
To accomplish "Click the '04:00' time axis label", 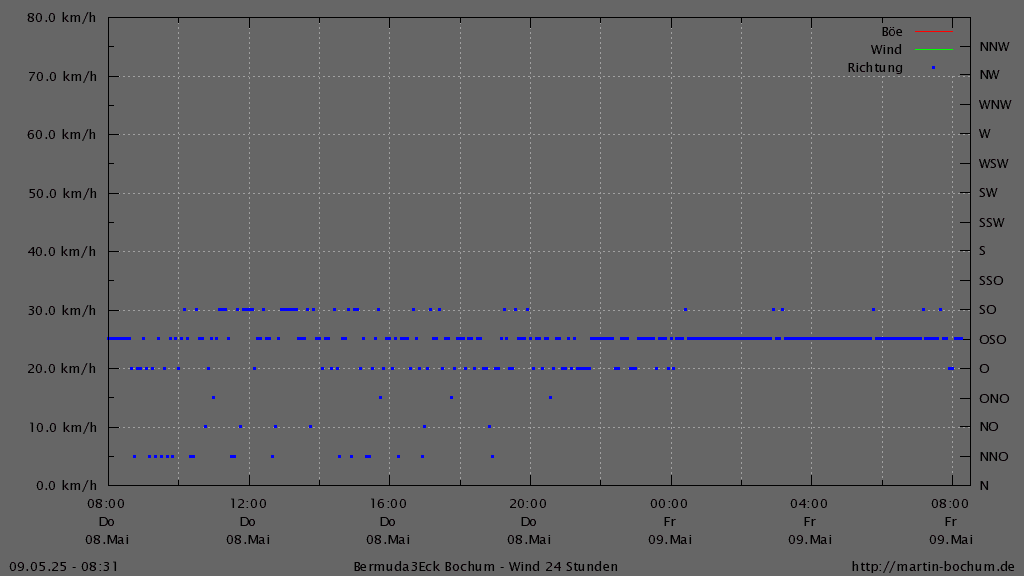I will tap(809, 504).
